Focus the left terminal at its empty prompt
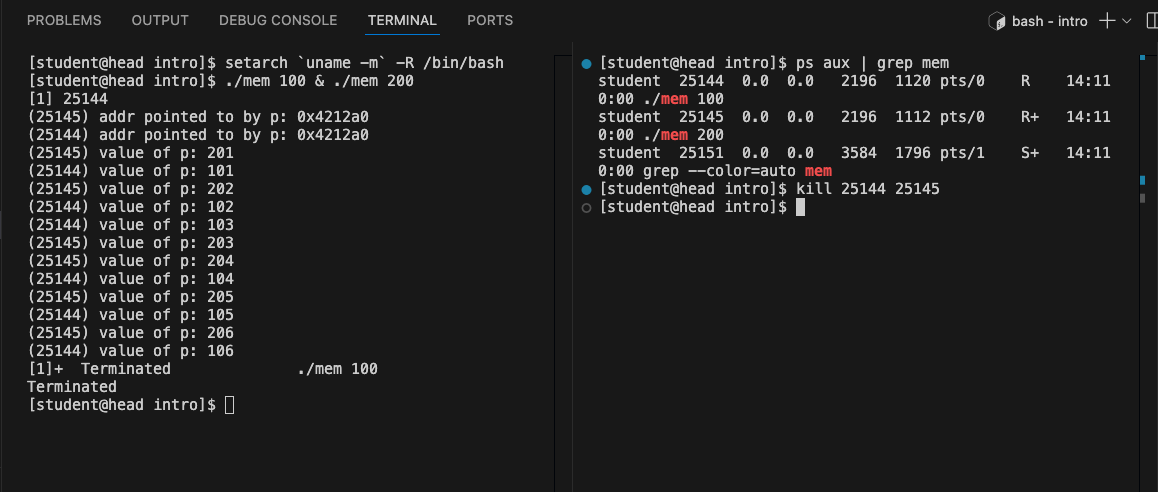Viewport: 1158px width, 492px height. tap(230, 405)
